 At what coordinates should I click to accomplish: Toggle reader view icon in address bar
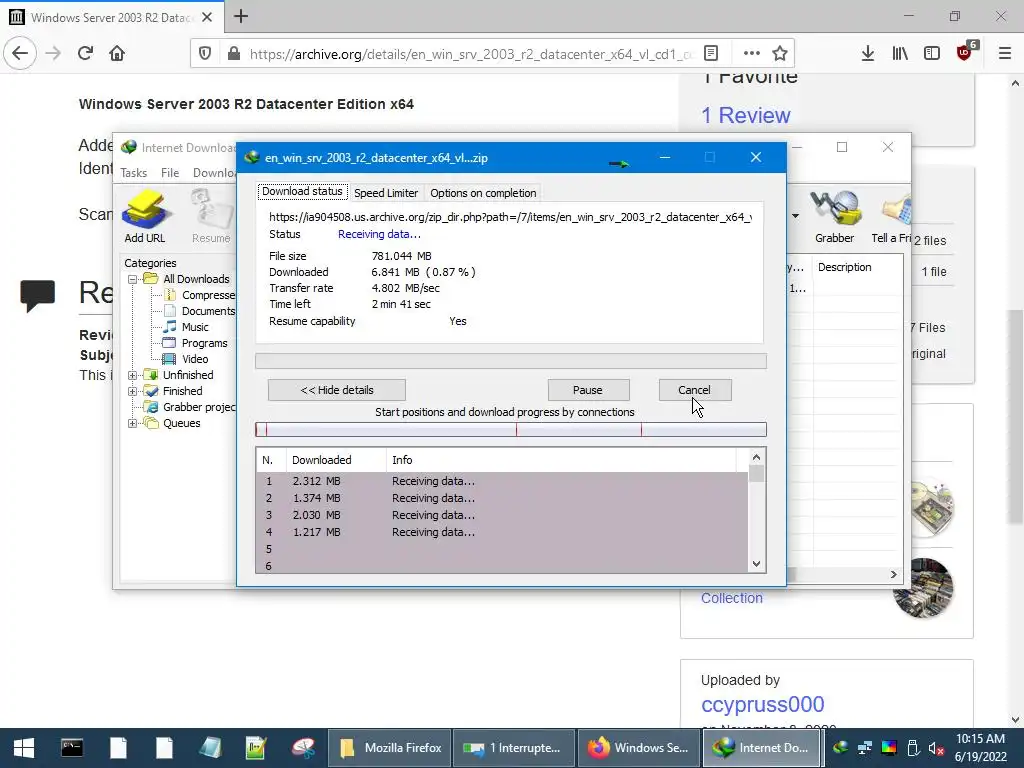pos(711,54)
